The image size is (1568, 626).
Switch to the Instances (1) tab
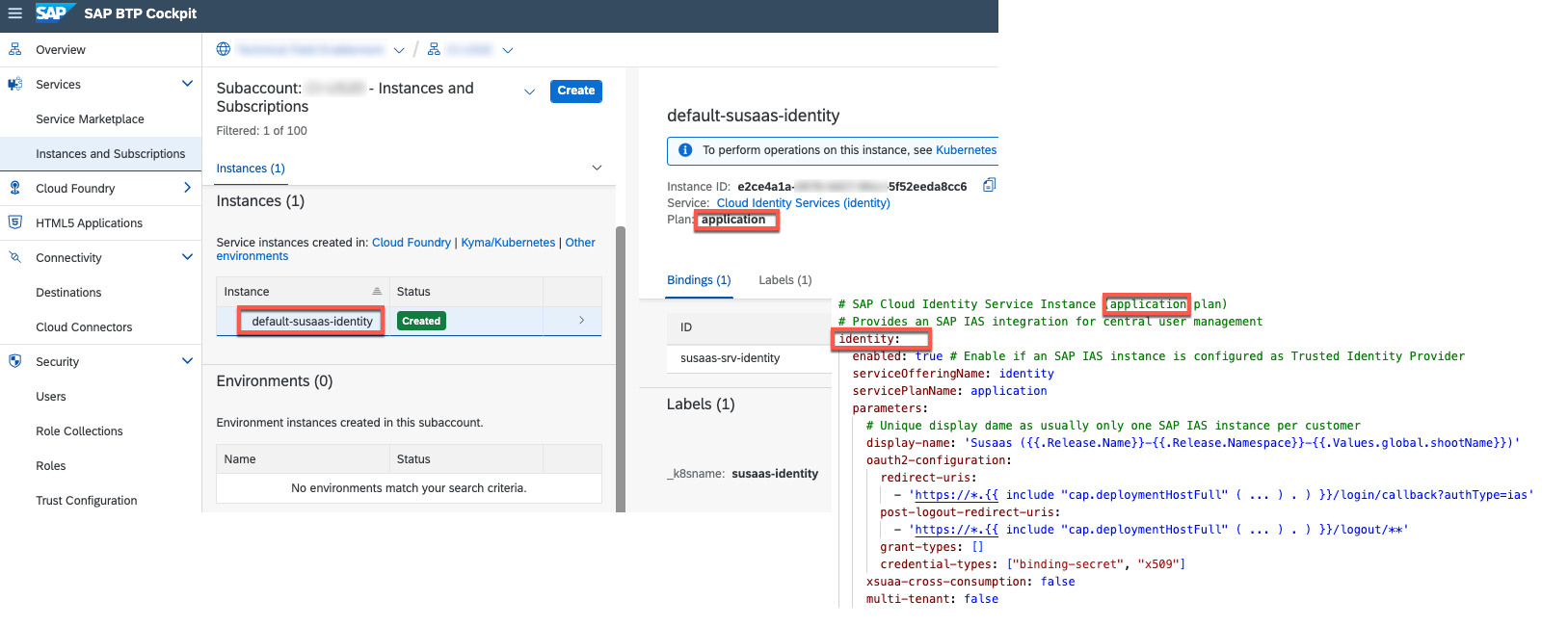coord(251,169)
